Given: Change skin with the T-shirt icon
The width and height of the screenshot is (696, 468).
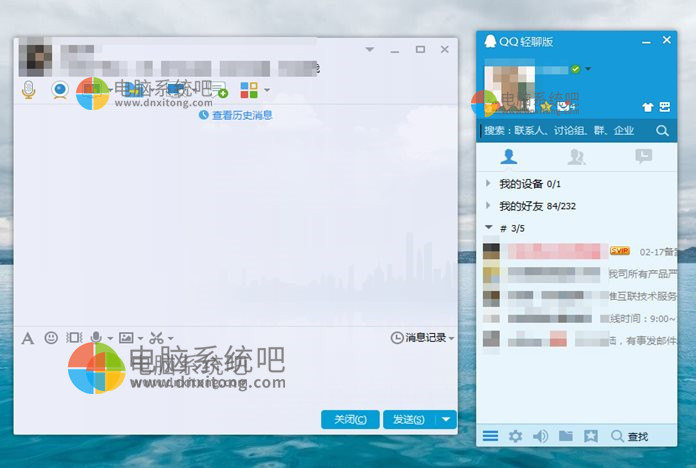Looking at the screenshot, I should (x=648, y=107).
